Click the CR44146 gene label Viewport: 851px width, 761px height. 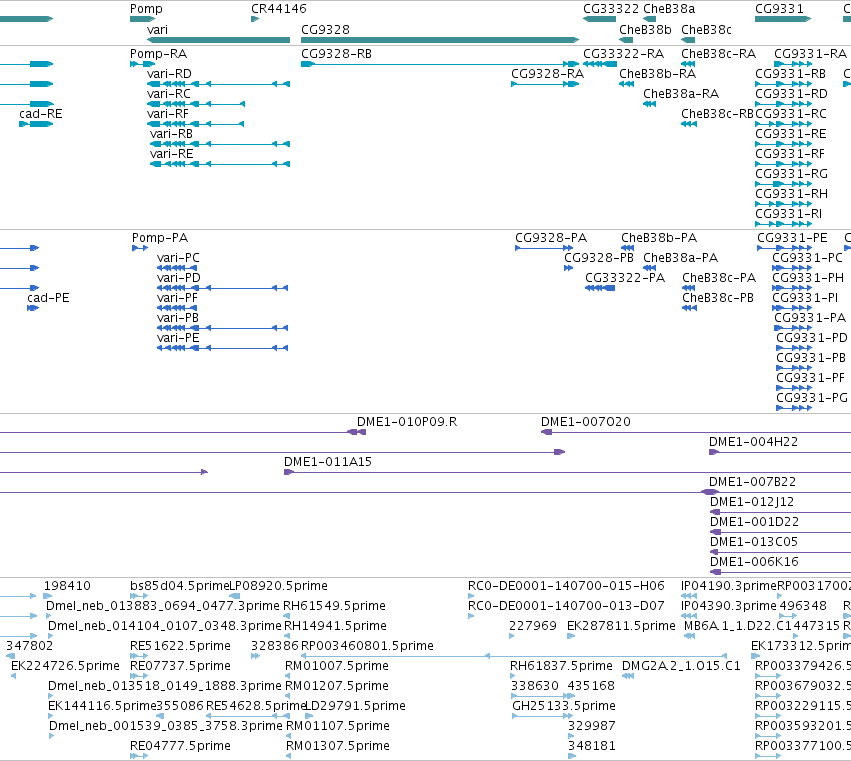(x=278, y=9)
